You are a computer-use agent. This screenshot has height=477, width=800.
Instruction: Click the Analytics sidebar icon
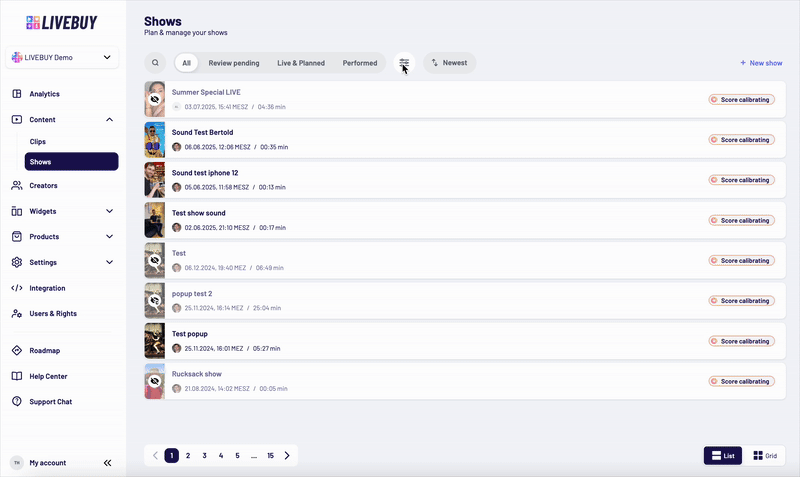[x=17, y=94]
